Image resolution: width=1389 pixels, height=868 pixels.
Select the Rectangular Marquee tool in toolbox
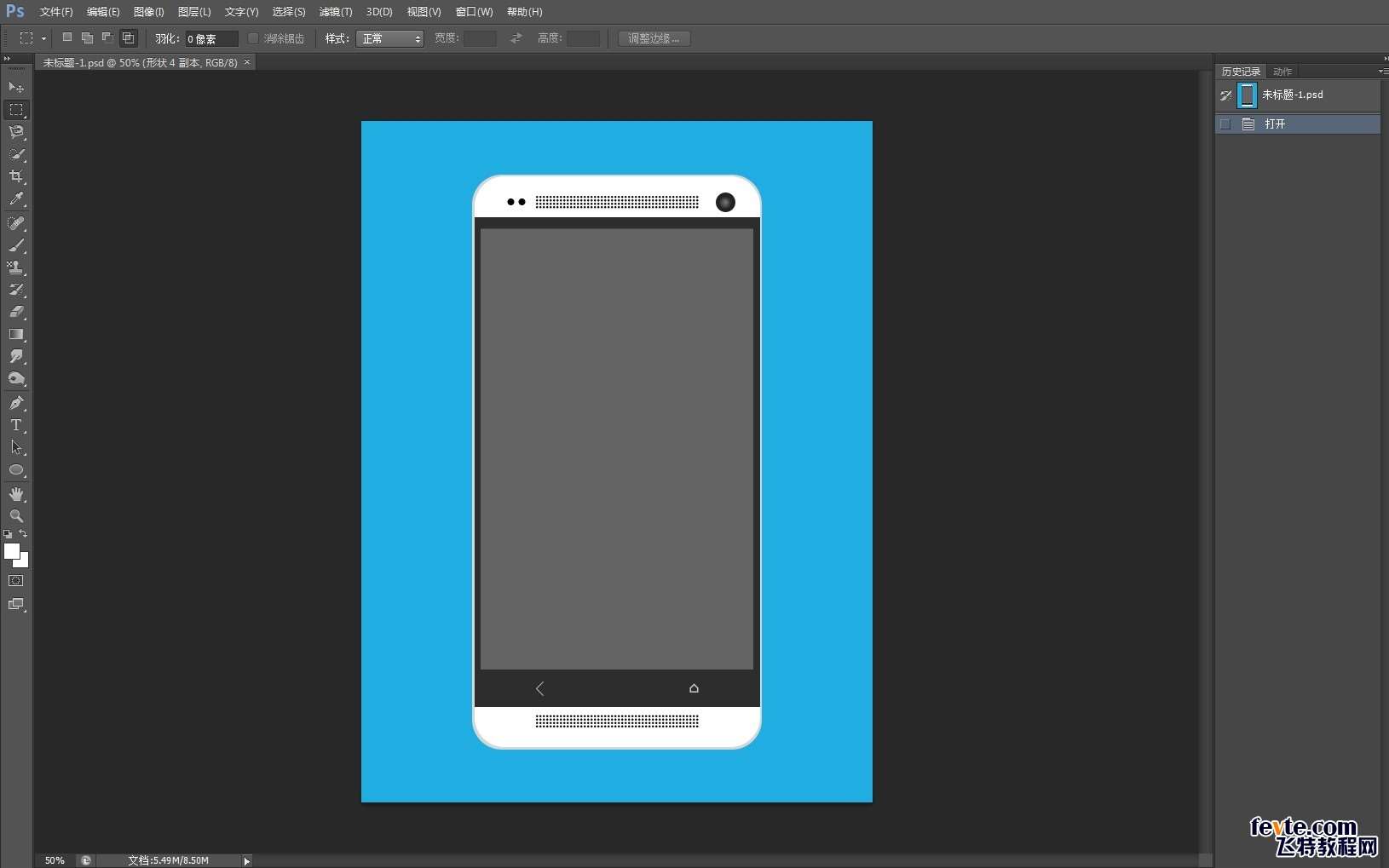click(16, 110)
